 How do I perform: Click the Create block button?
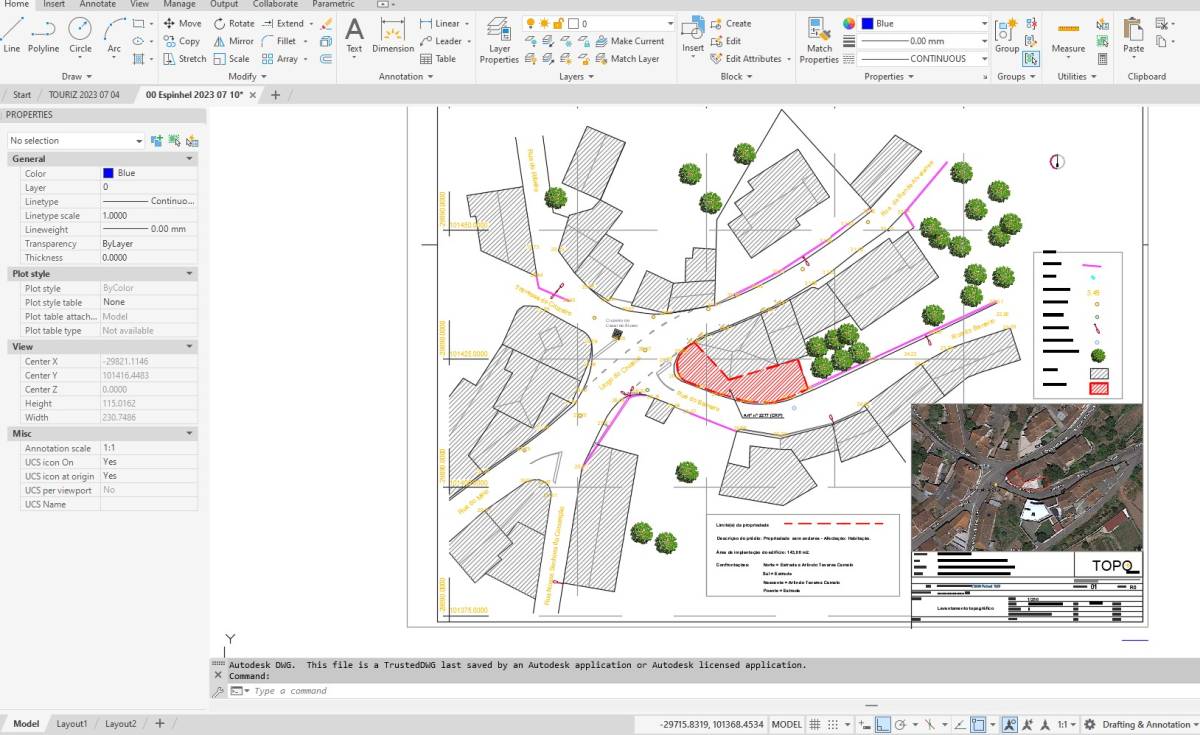pyautogui.click(x=731, y=23)
